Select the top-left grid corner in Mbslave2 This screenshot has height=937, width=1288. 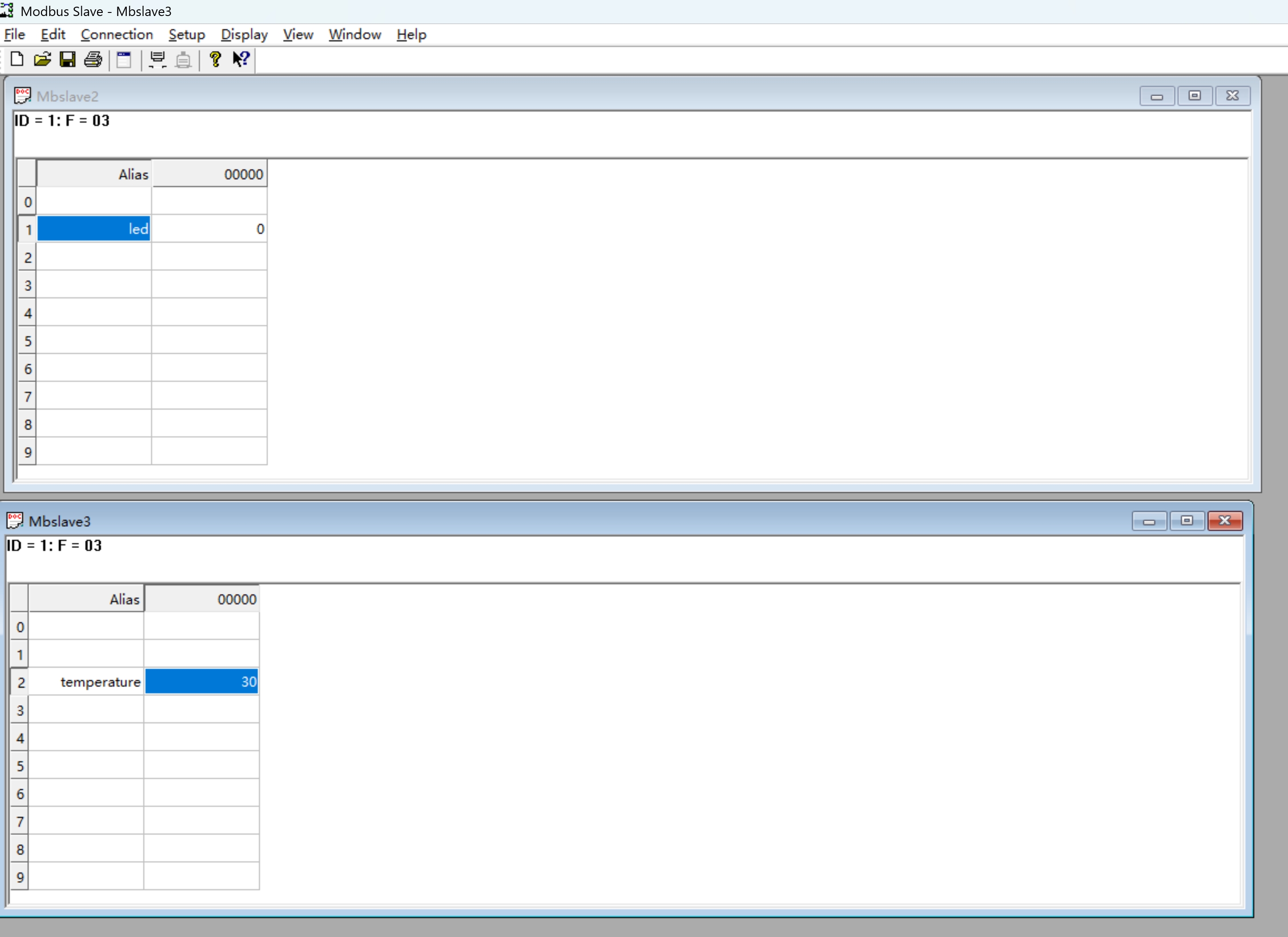pos(27,174)
